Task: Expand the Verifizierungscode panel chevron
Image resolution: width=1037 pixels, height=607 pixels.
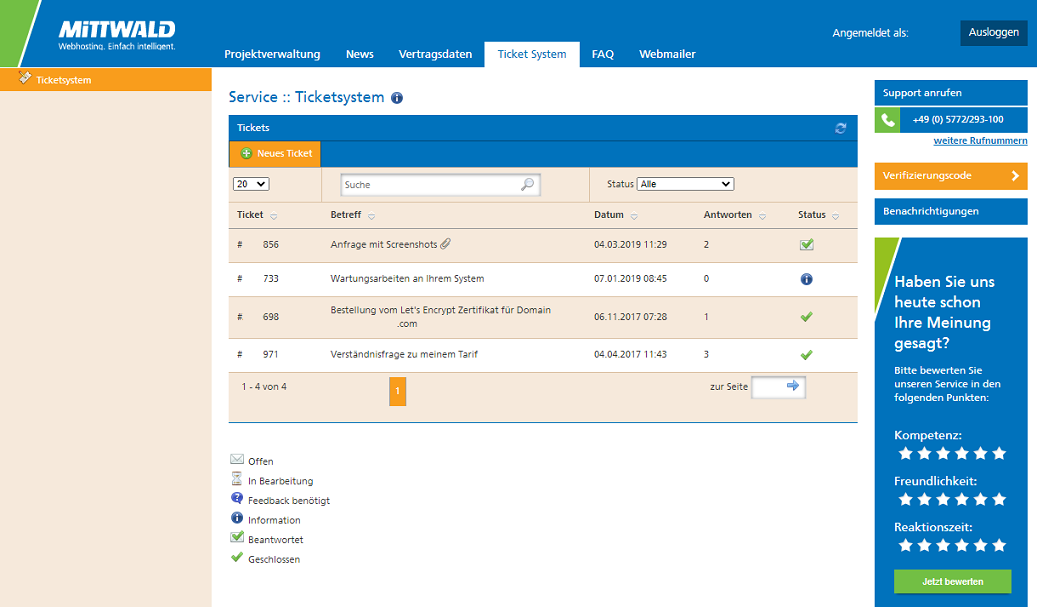Action: point(1015,176)
